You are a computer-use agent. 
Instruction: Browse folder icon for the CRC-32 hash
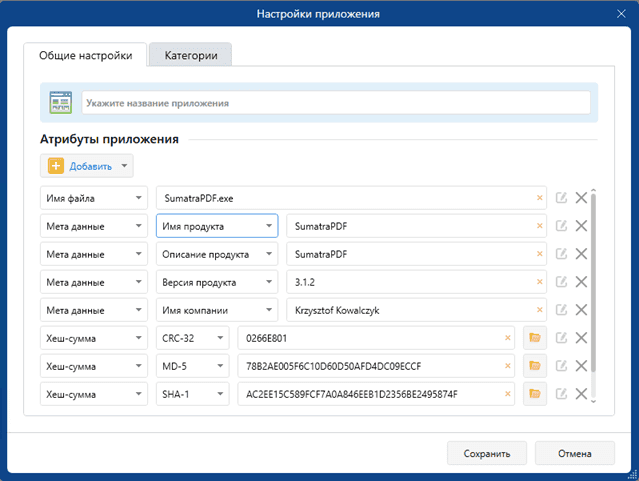coord(534,338)
